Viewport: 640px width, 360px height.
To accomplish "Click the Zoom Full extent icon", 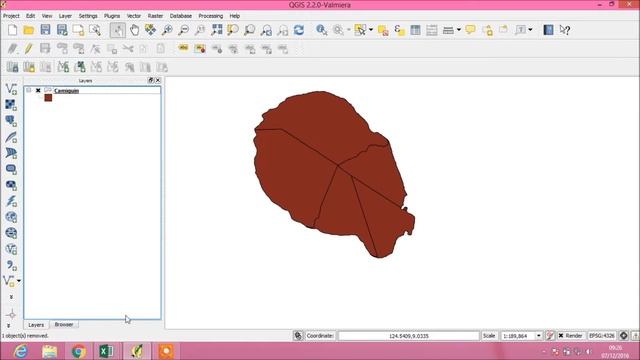I will [x=217, y=30].
